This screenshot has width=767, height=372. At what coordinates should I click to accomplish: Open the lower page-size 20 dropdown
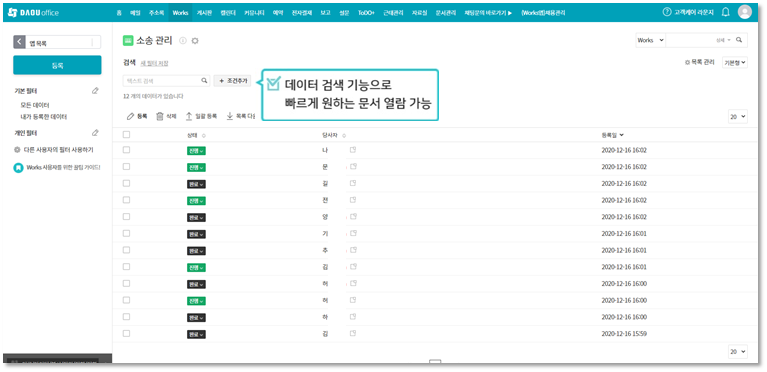[738, 351]
